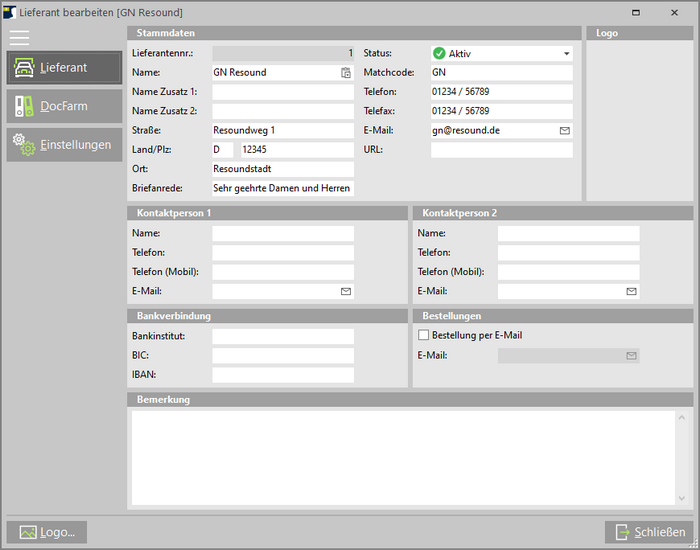The width and height of the screenshot is (700, 550).
Task: Open the hamburger menu in sidebar
Action: point(19,37)
